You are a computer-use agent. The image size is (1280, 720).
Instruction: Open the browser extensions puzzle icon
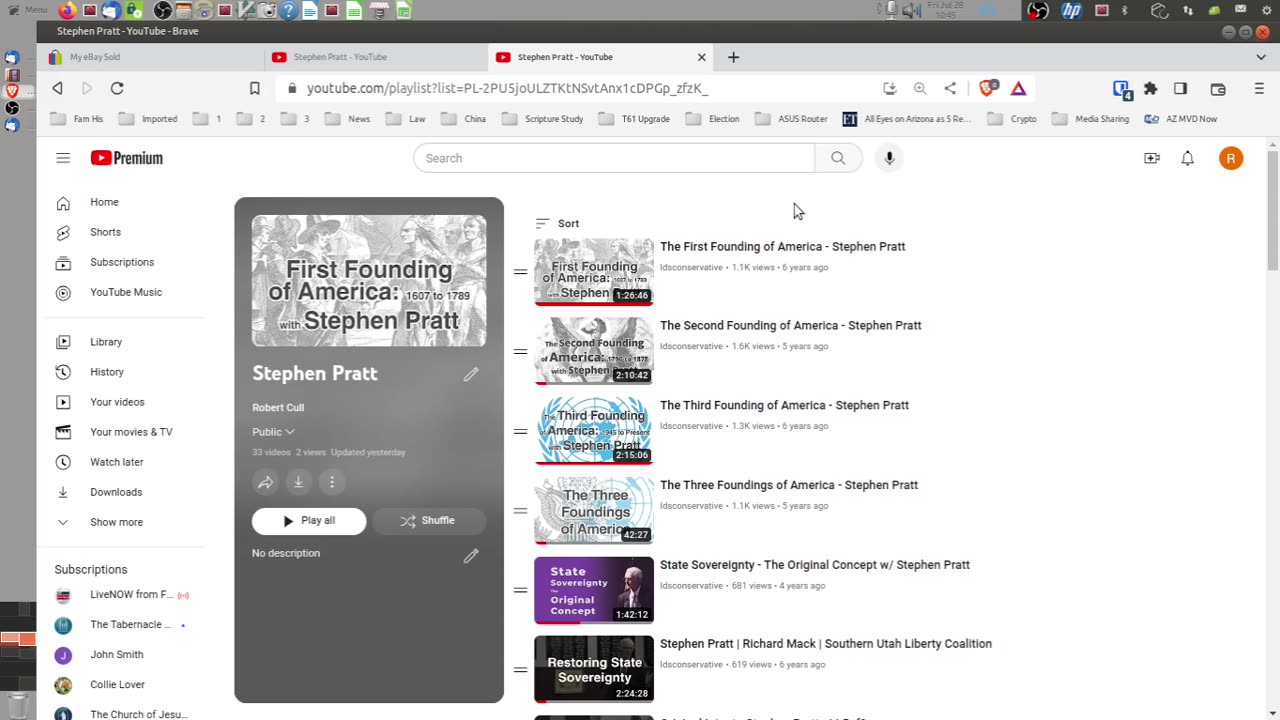tap(1151, 88)
